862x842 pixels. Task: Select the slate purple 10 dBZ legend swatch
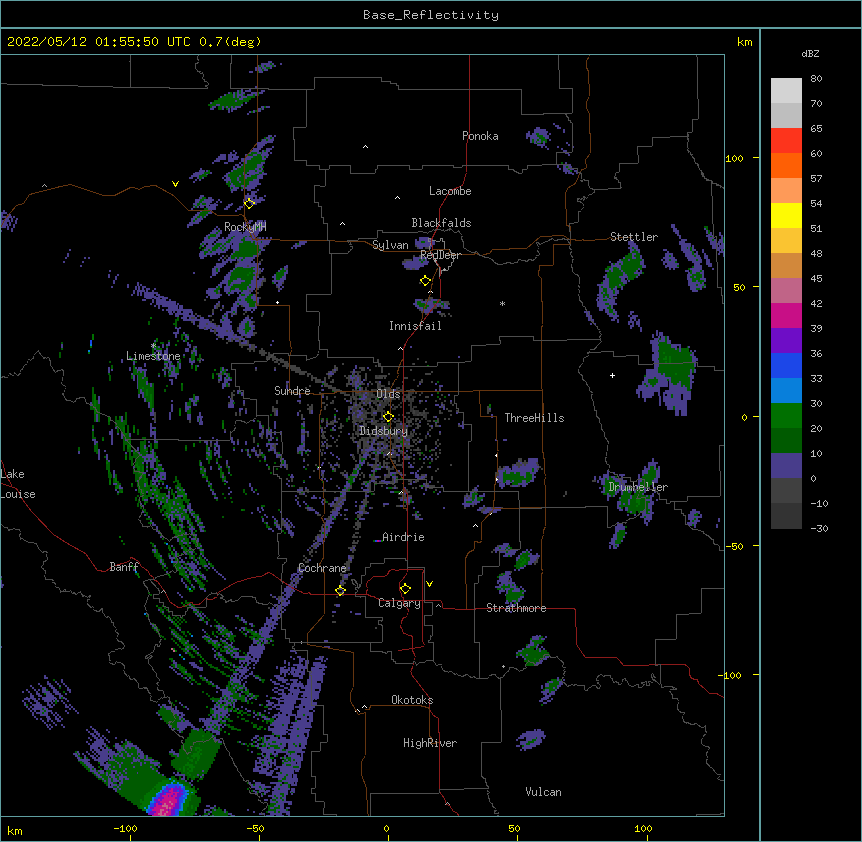786,466
